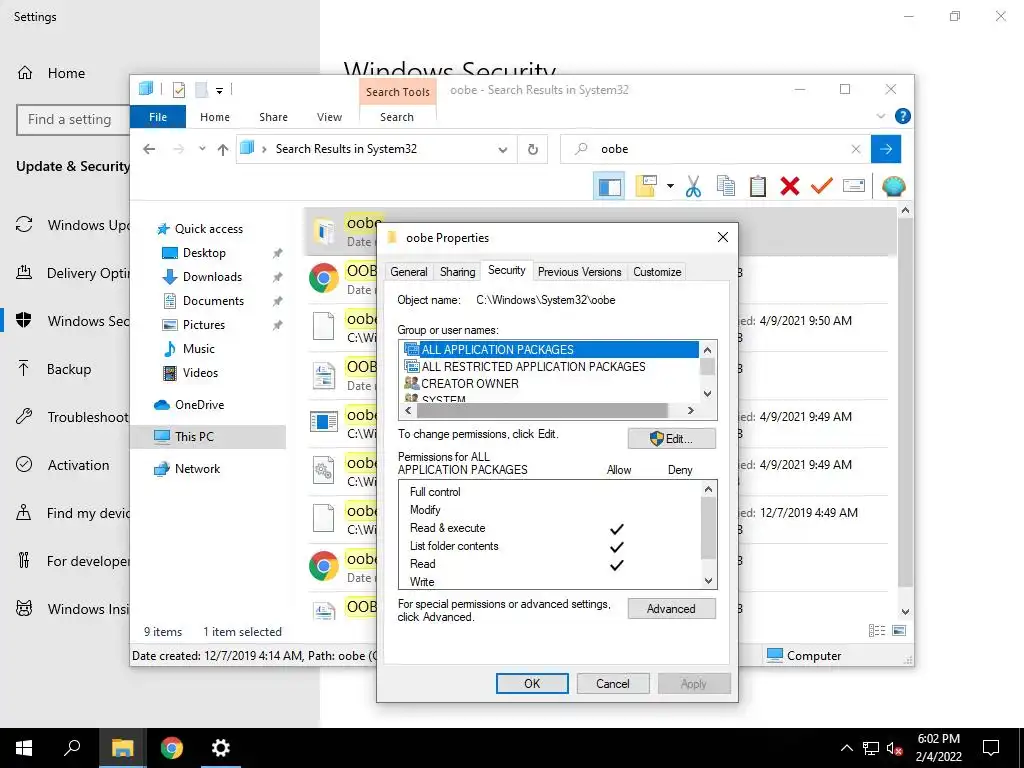Switch to details view icon in status bar

[877, 631]
